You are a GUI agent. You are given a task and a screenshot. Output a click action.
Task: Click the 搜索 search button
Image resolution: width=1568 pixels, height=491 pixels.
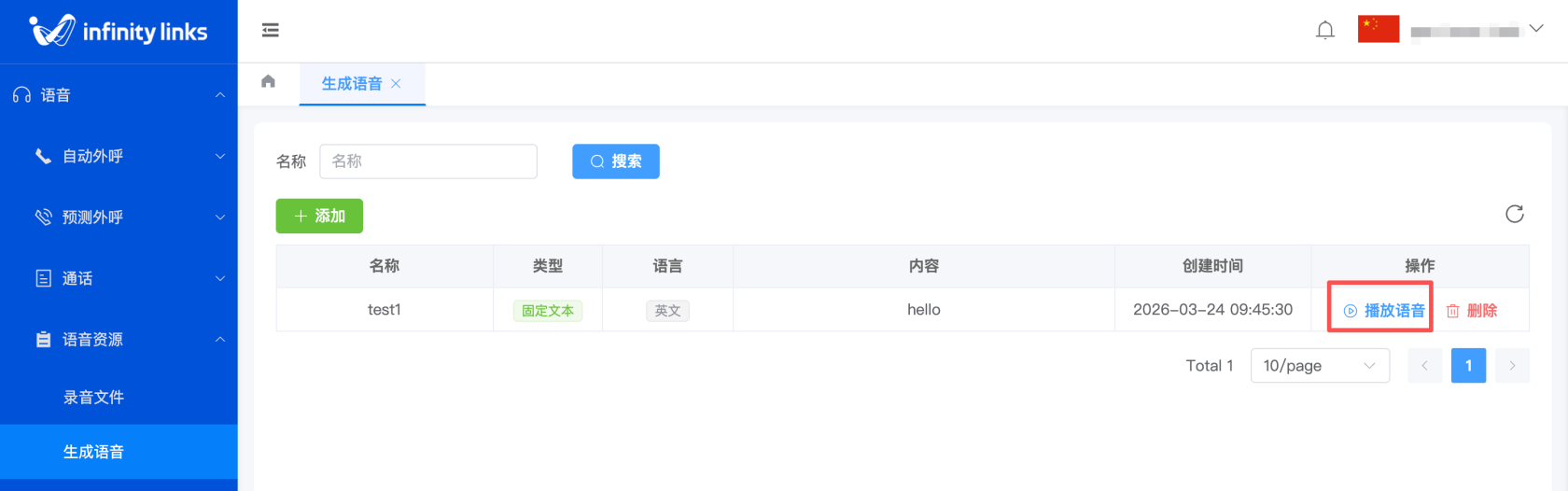[615, 161]
